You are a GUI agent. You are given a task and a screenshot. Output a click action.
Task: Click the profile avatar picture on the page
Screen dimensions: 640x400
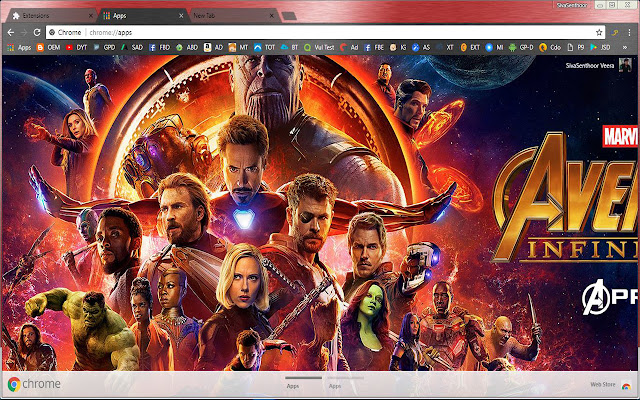pyautogui.click(x=625, y=65)
